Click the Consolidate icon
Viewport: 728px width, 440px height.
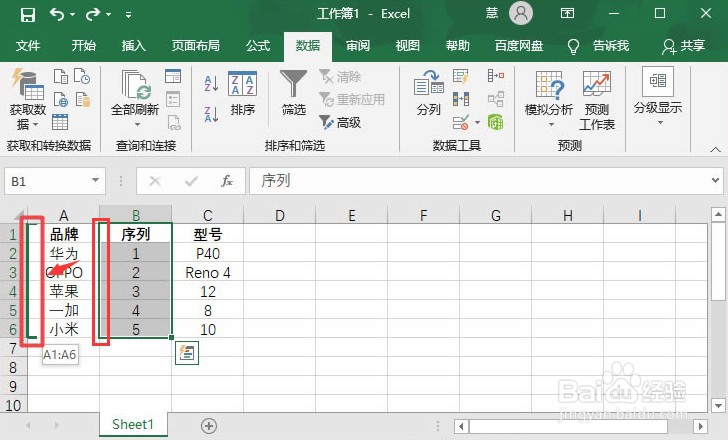click(x=496, y=75)
